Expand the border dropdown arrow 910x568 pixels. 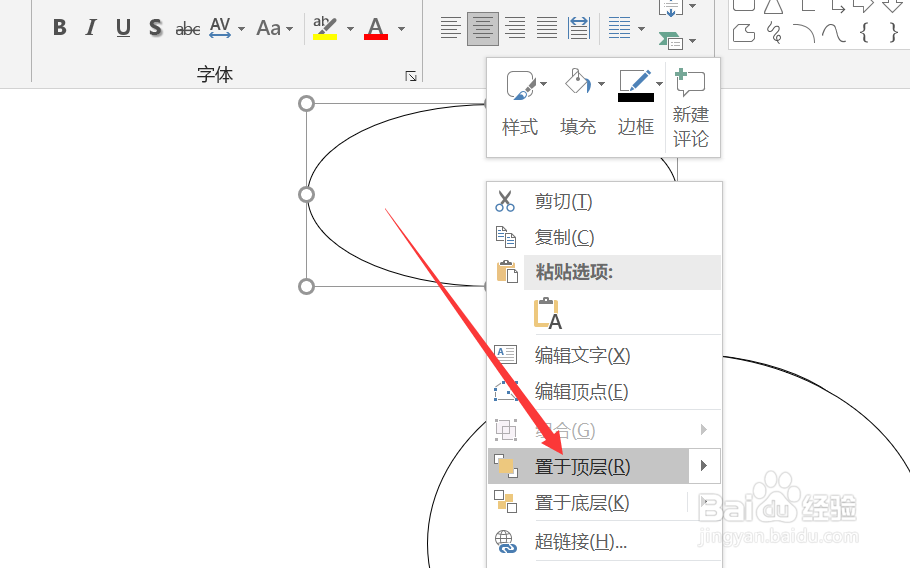coord(659,84)
